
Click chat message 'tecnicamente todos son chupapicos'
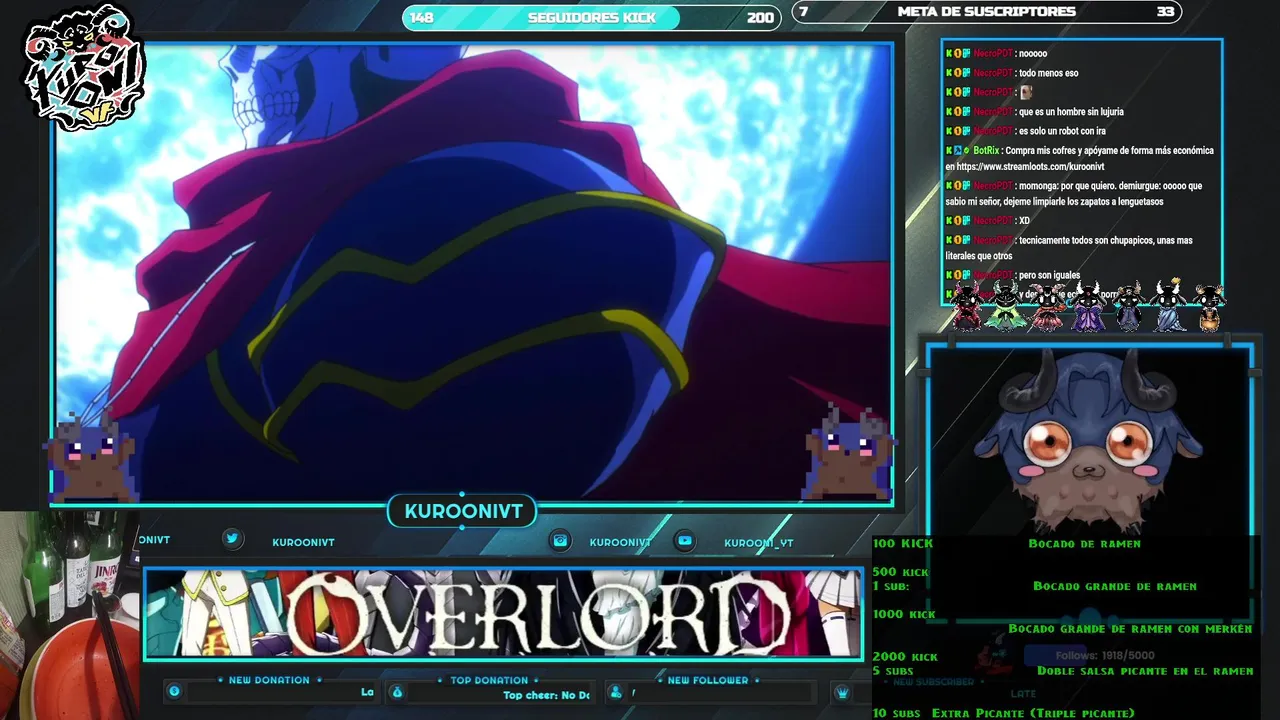pyautogui.click(x=1070, y=248)
